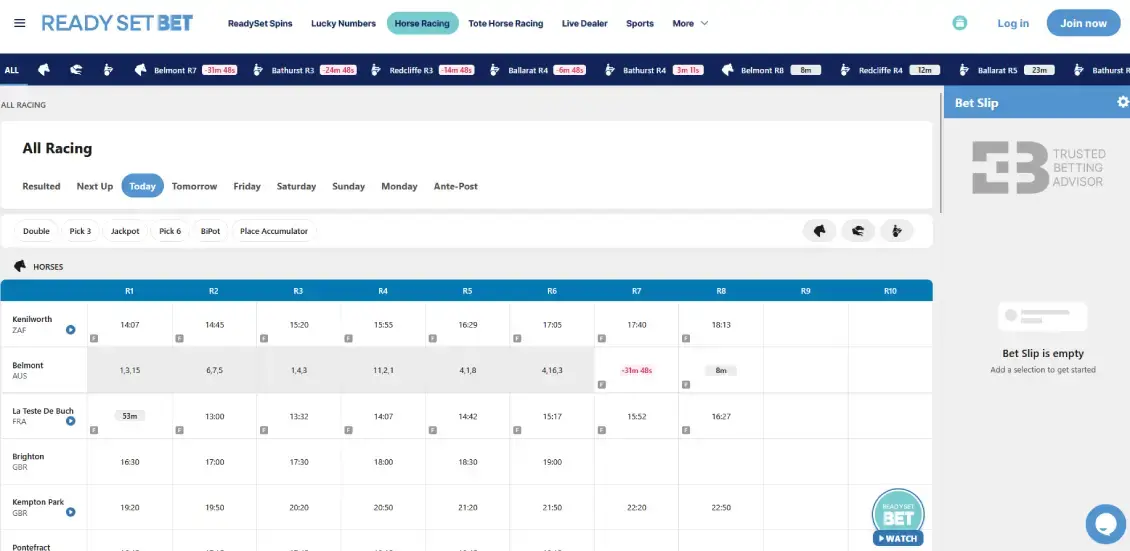Choose Double bet type
Image resolution: width=1130 pixels, height=551 pixels.
point(36,231)
